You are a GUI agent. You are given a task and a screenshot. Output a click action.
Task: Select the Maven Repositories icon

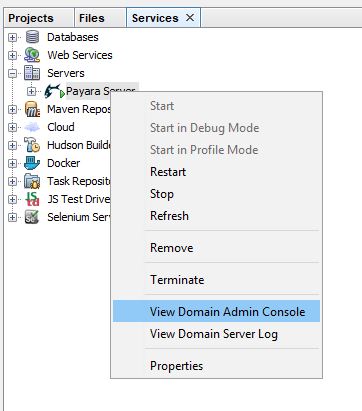coord(32,109)
